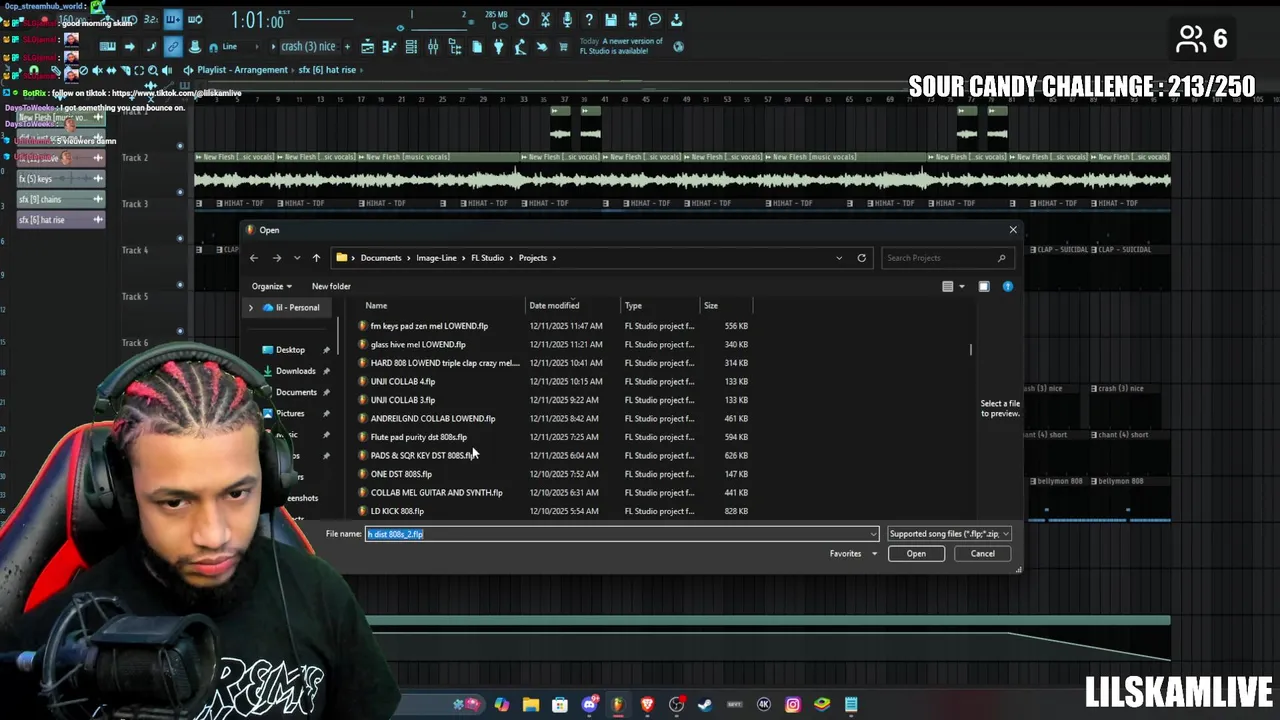The width and height of the screenshot is (1280, 720).
Task: Sort by the Name column header
Action: coord(376,306)
